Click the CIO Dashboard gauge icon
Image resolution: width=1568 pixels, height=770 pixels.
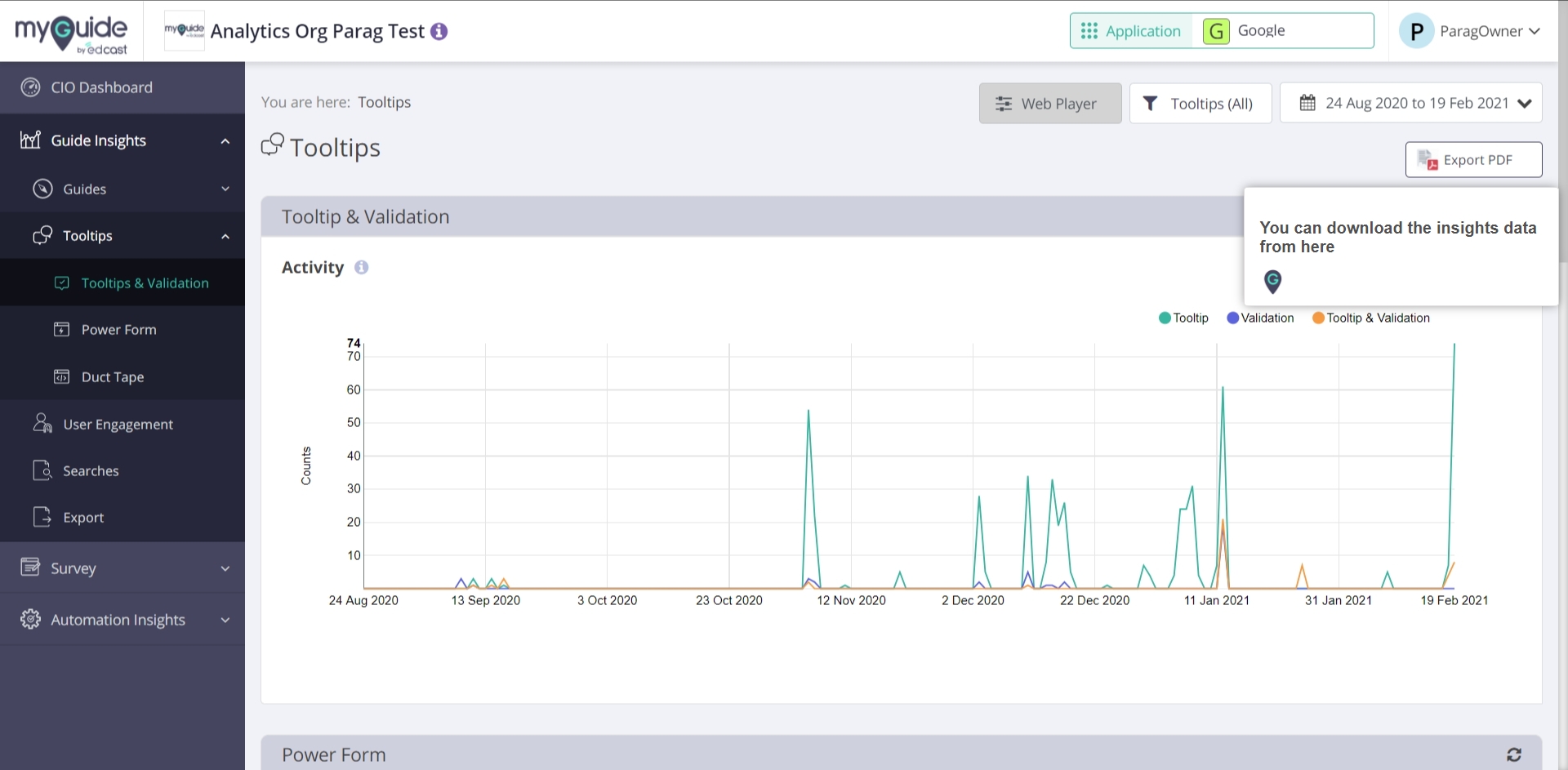[30, 87]
